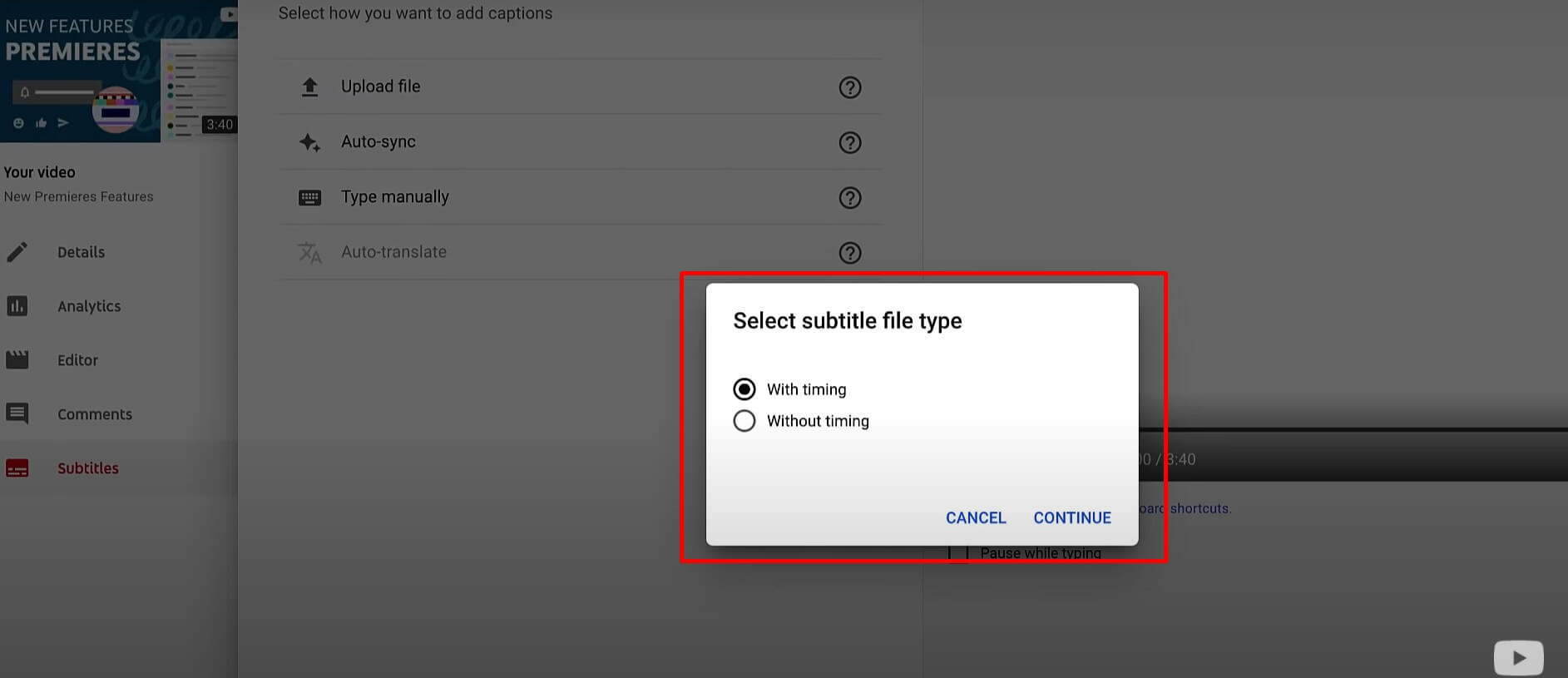Click the Auto-translate language icon
This screenshot has height=678, width=1568.
309,253
